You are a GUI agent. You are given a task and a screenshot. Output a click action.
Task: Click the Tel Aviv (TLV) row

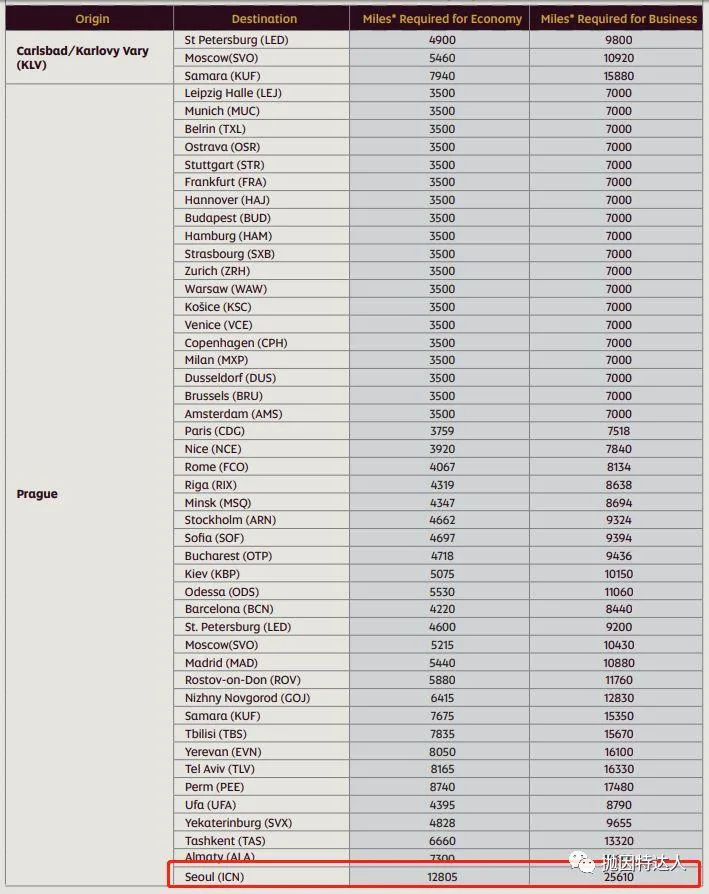click(217, 769)
